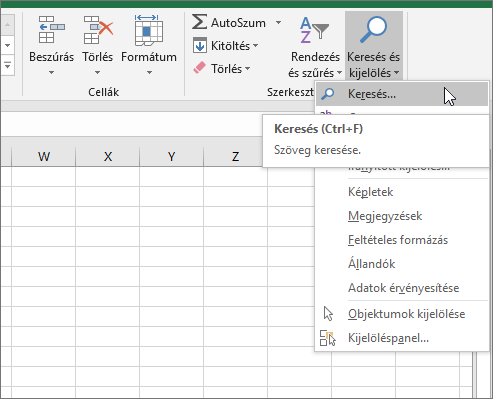This screenshot has height=399, width=493.
Task: Click the Beszúrás button label
Action: click(51, 57)
